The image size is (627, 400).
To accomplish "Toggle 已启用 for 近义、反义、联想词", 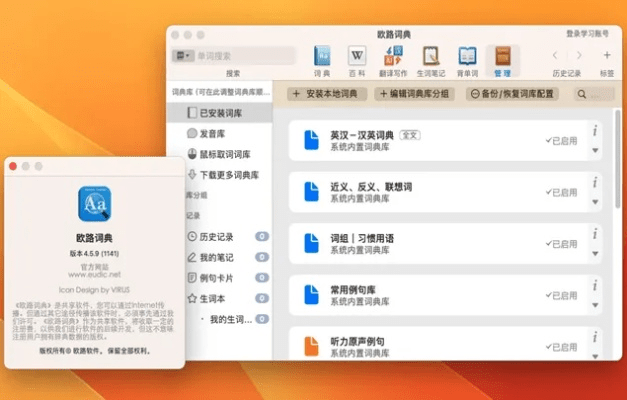I will (x=561, y=192).
